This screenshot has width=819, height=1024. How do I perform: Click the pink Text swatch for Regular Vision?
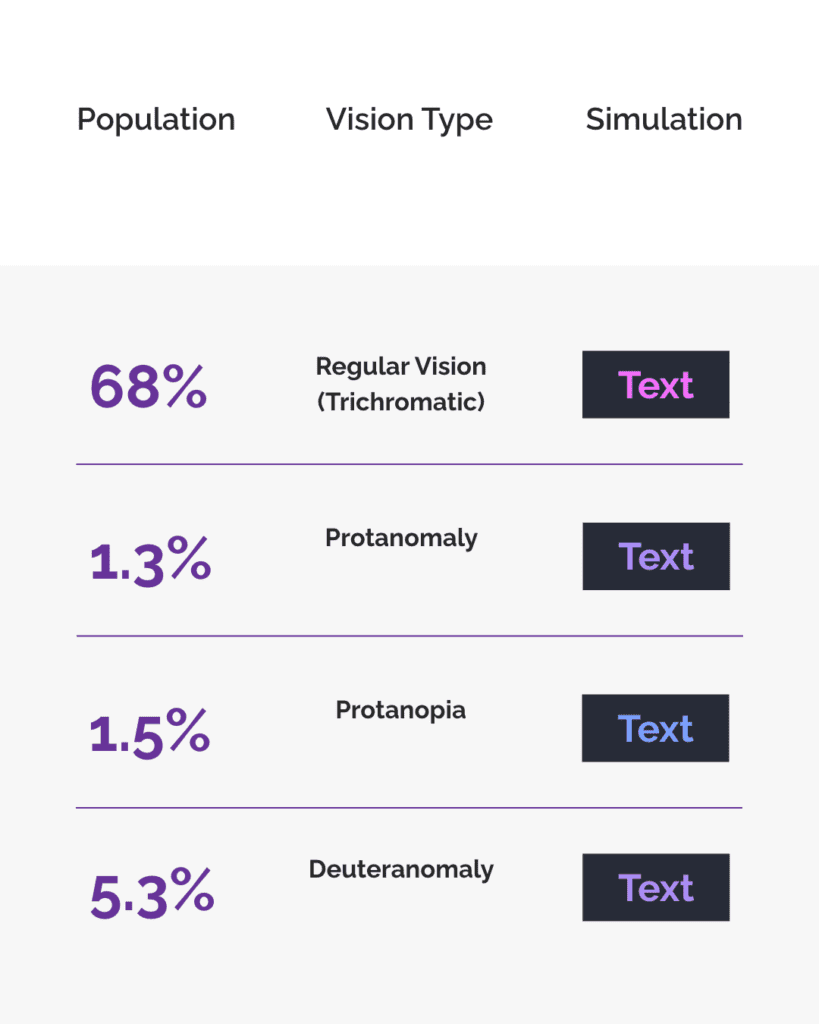pyautogui.click(x=656, y=385)
